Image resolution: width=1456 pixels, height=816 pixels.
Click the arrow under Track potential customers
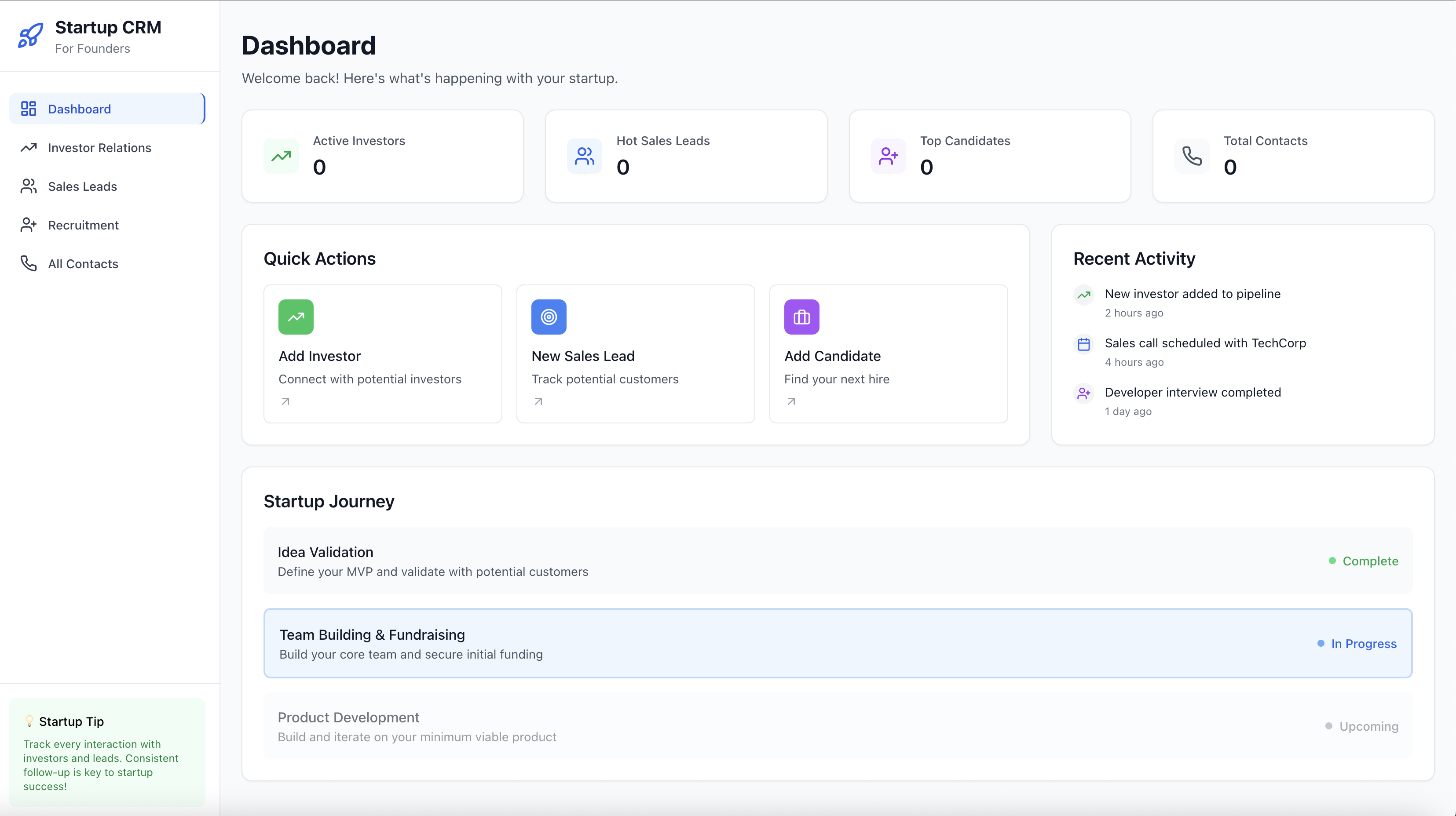538,401
